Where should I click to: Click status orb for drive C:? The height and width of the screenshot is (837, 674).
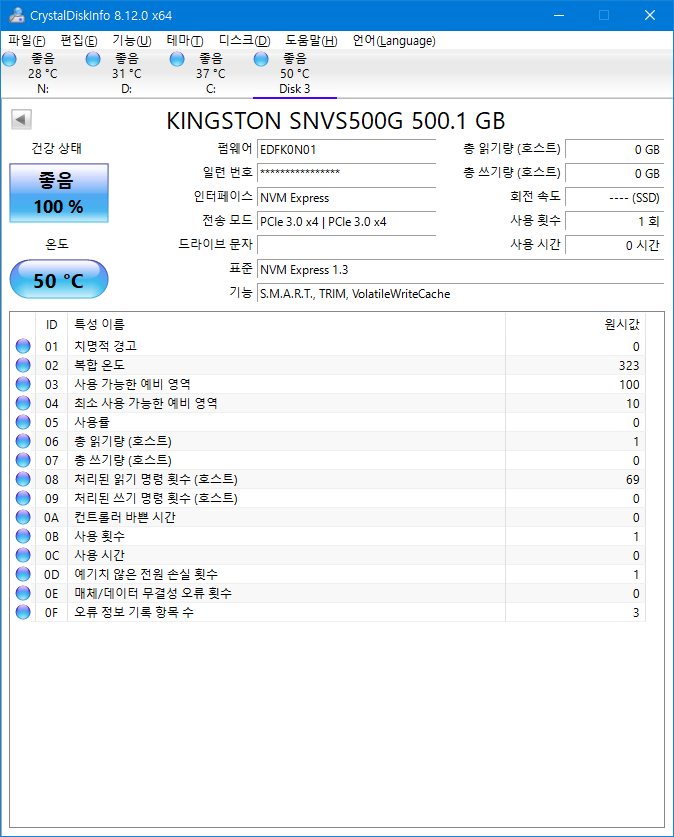(177, 59)
